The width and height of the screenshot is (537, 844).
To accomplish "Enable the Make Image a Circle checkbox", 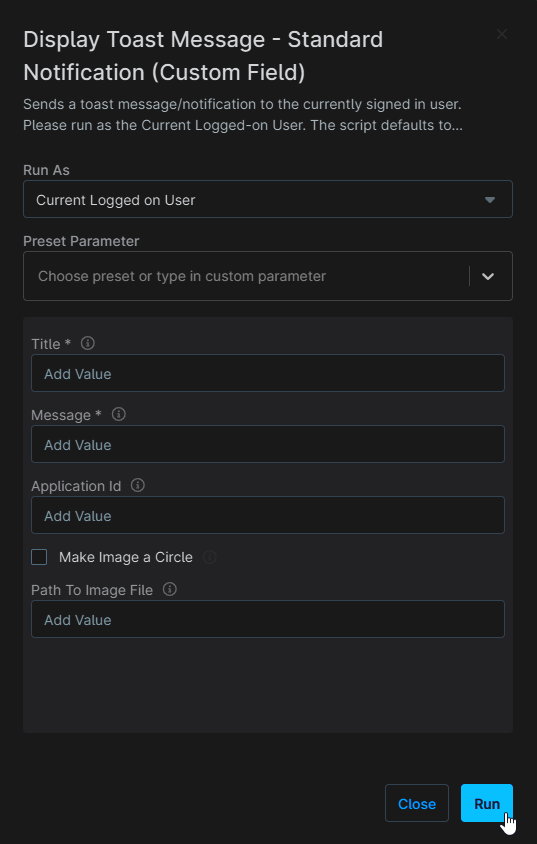I will point(39,557).
